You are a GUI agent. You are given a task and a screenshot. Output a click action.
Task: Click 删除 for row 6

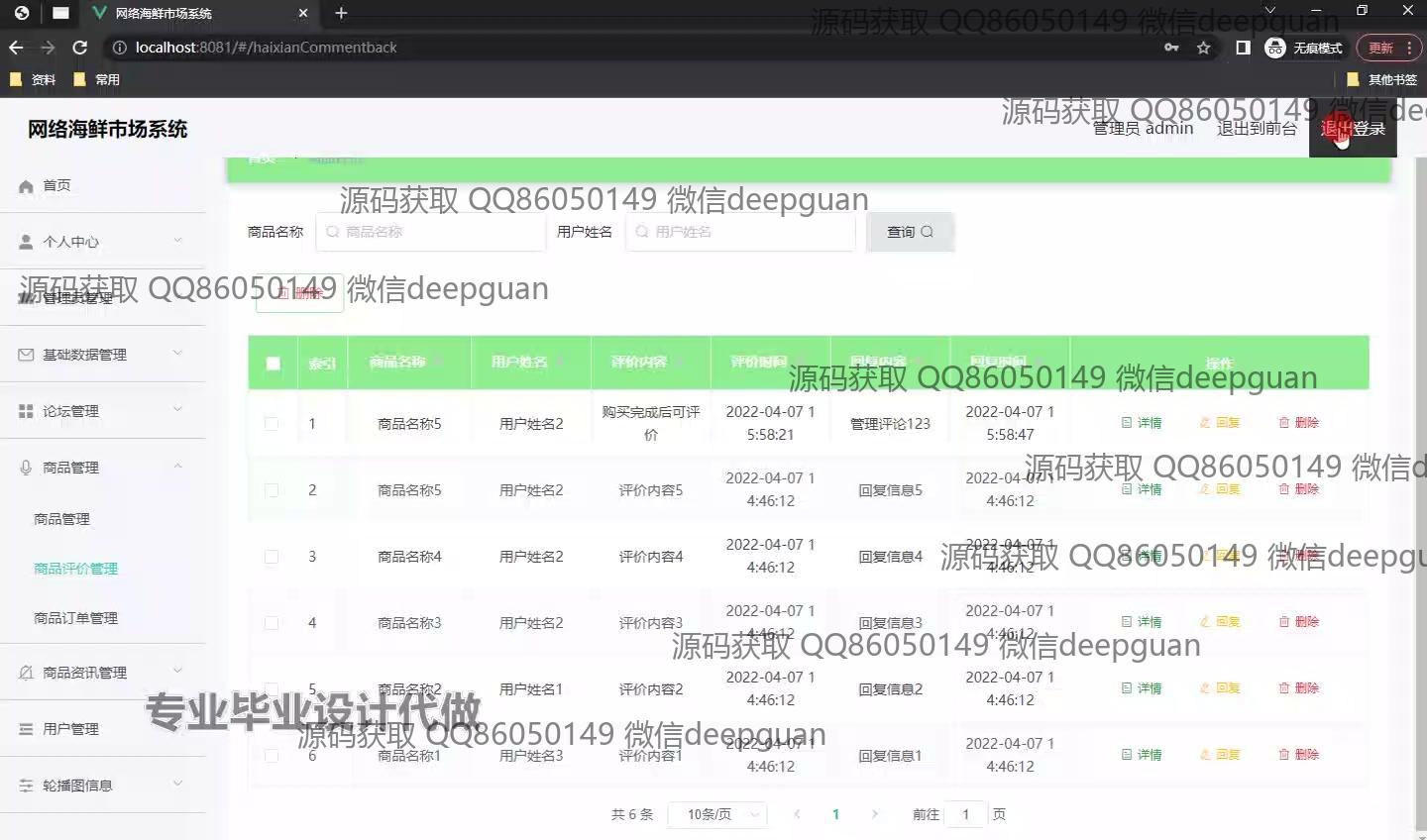point(1298,755)
